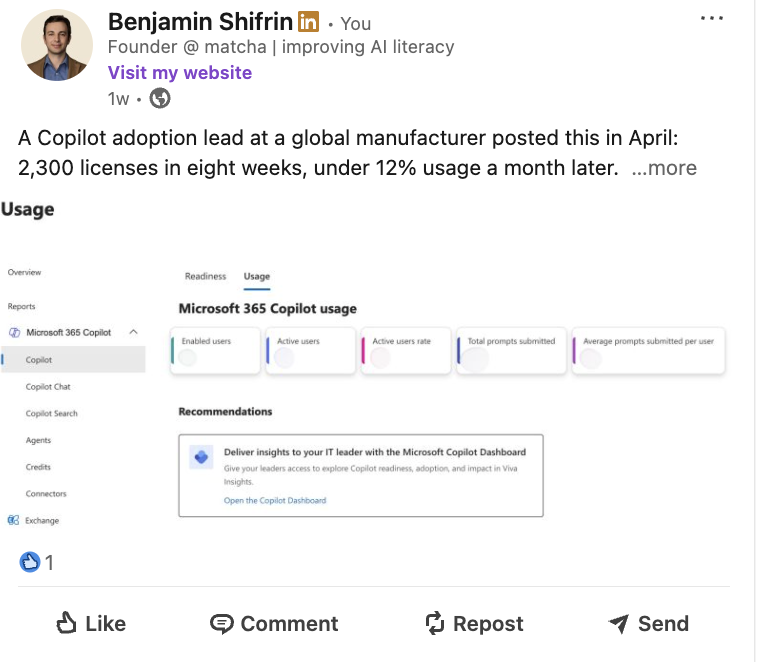This screenshot has height=662, width=764.
Task: Click the Comment speech bubble icon
Action: coord(222,624)
